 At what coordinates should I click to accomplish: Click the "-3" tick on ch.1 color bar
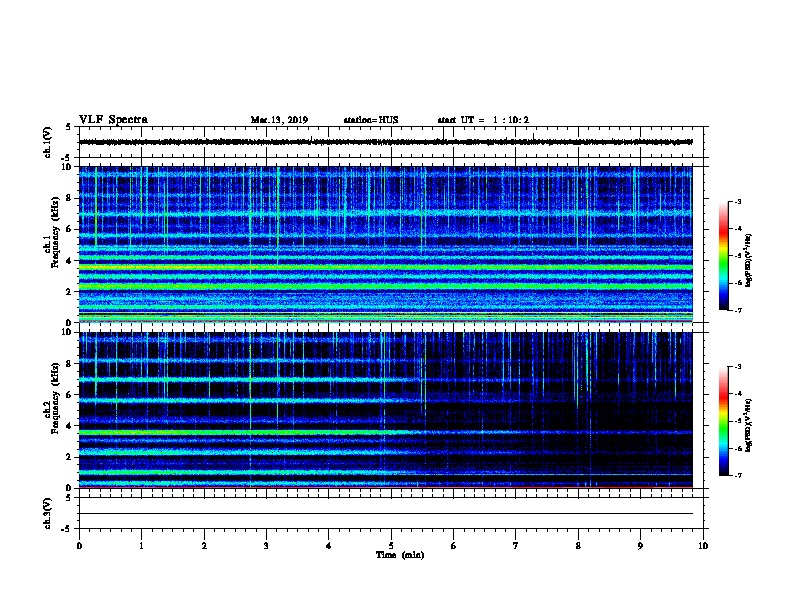point(737,201)
